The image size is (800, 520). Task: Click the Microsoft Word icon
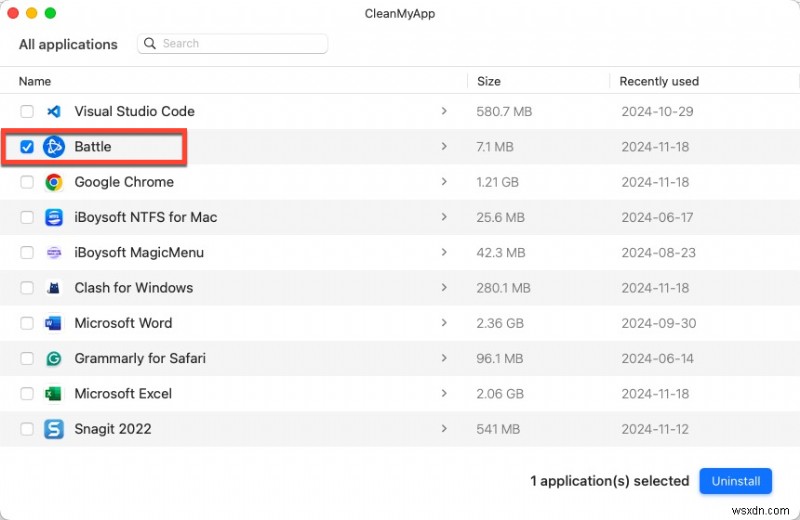tap(54, 323)
